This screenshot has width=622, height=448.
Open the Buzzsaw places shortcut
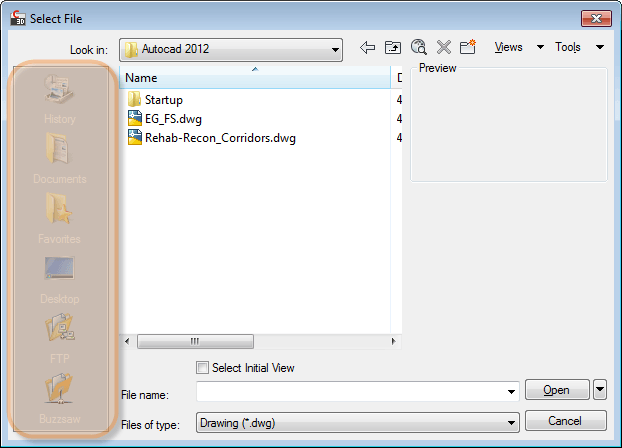tap(60, 398)
